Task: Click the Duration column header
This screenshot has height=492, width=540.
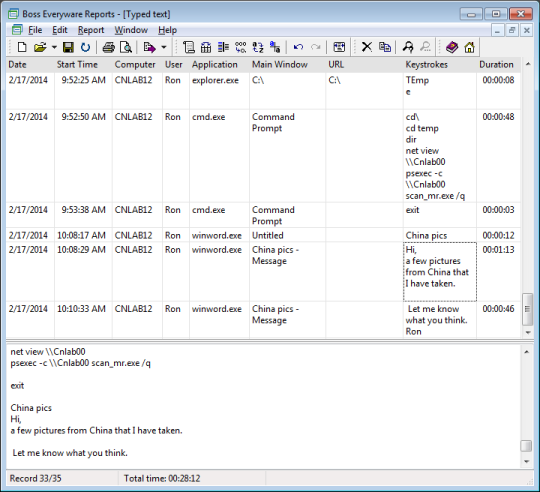Action: [x=499, y=65]
